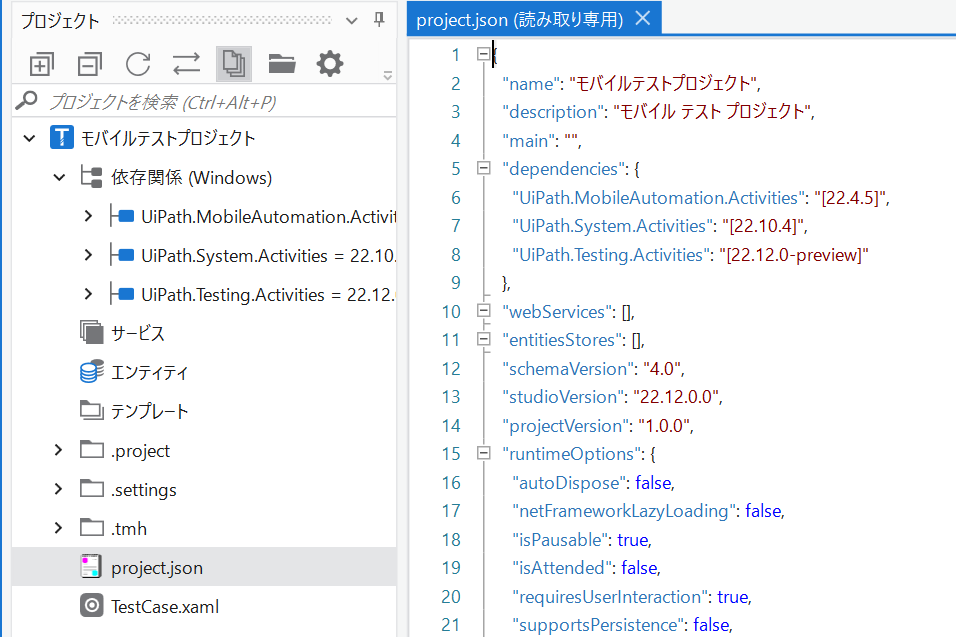The width and height of the screenshot is (956, 637).
Task: Select the .settings folder icon
Action: [x=91, y=489]
